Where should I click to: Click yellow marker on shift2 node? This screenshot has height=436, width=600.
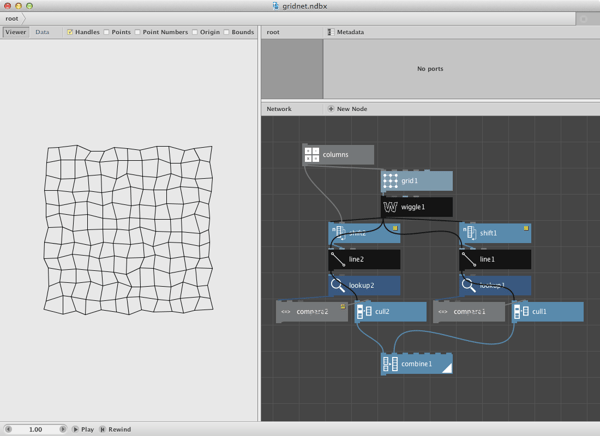click(395, 228)
